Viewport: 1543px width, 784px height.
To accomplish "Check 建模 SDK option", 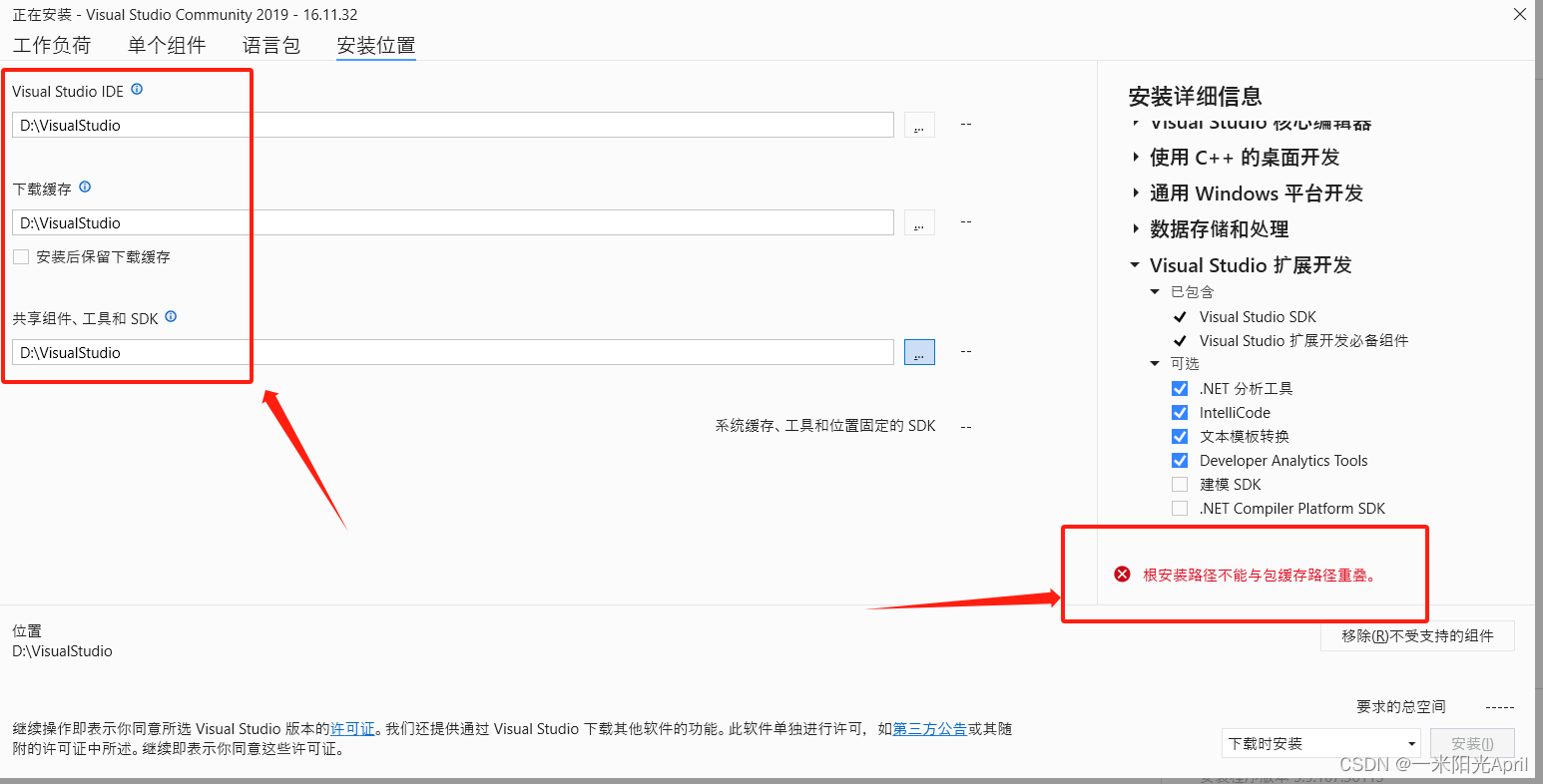I will tap(1180, 484).
